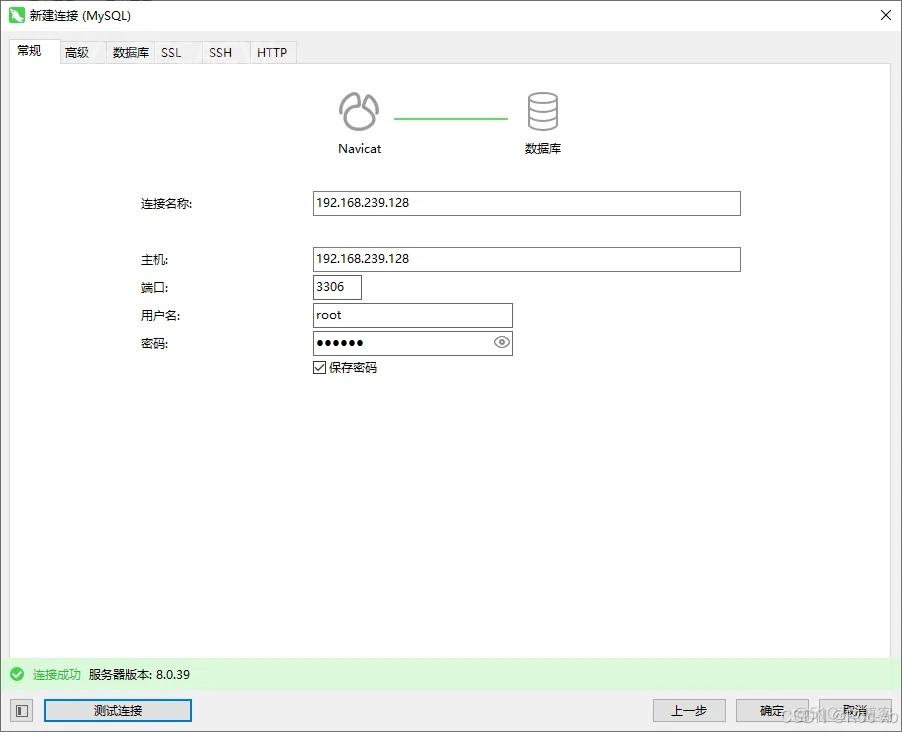The image size is (902, 732).
Task: Focus the 主机 input field
Action: click(526, 259)
